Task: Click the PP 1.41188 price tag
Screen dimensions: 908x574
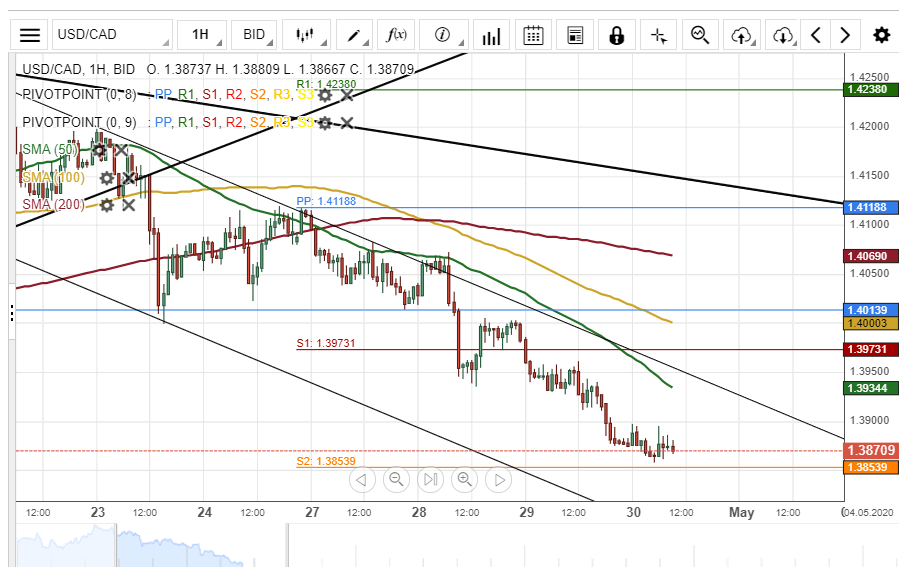Action: pyautogui.click(x=871, y=207)
